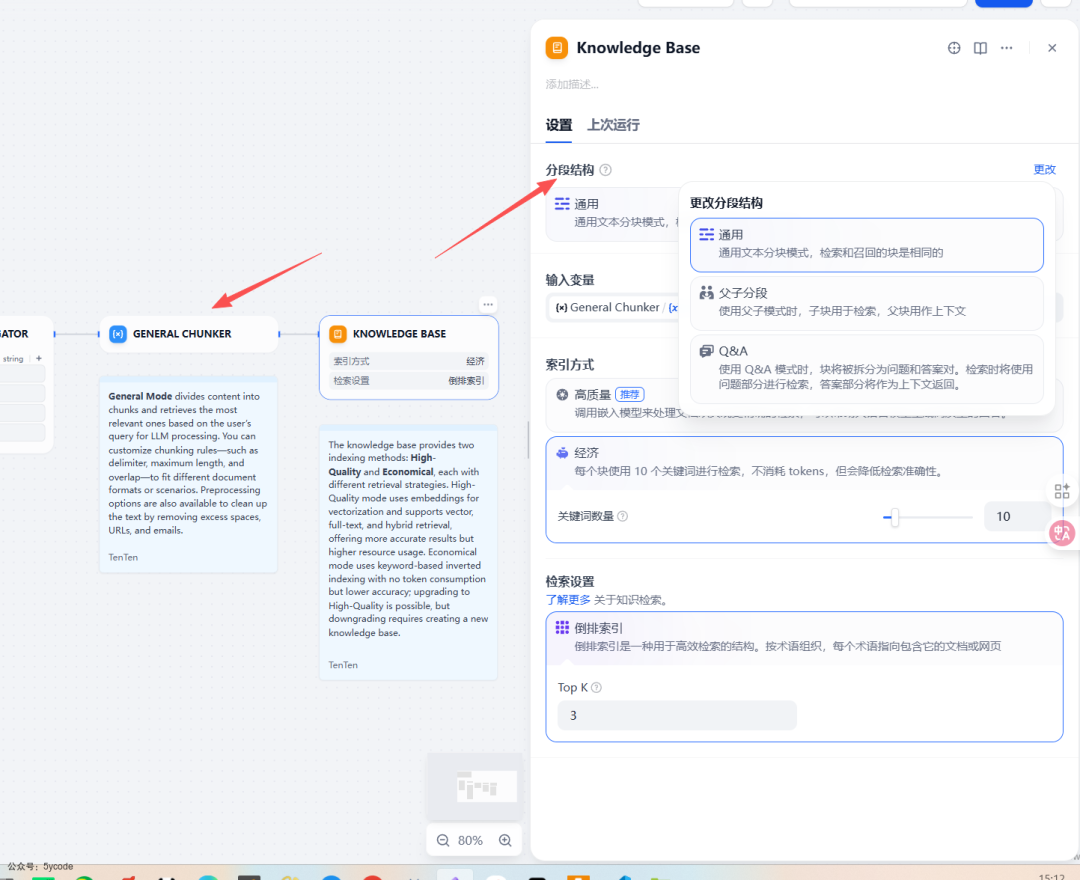Select the 父子分段 segmentation mode

click(x=866, y=300)
